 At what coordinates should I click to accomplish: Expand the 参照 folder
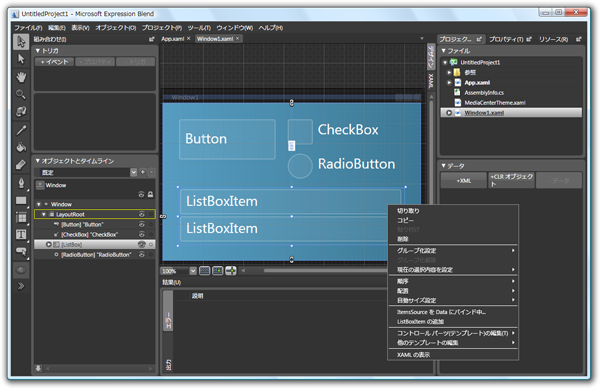click(x=449, y=72)
